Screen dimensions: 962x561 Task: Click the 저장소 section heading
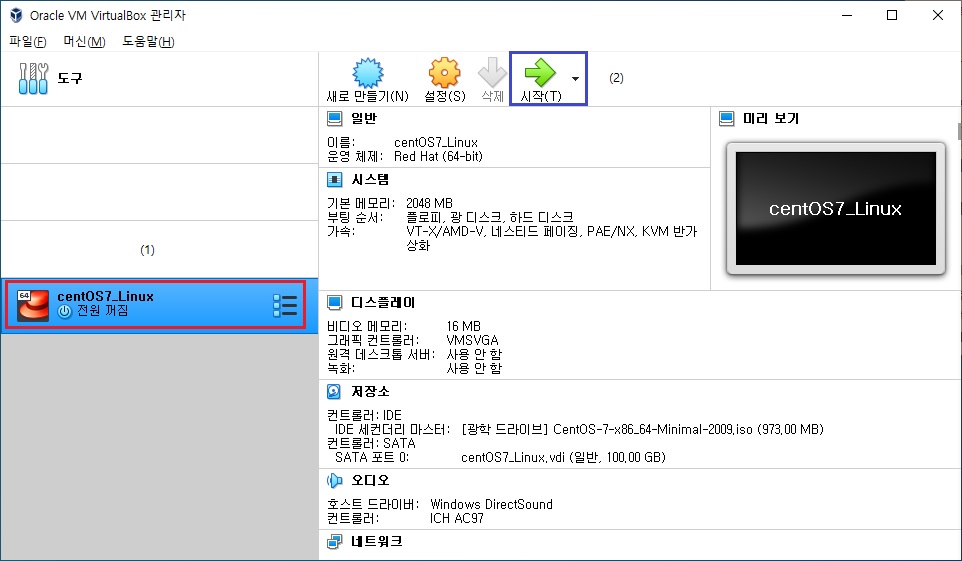click(x=370, y=392)
